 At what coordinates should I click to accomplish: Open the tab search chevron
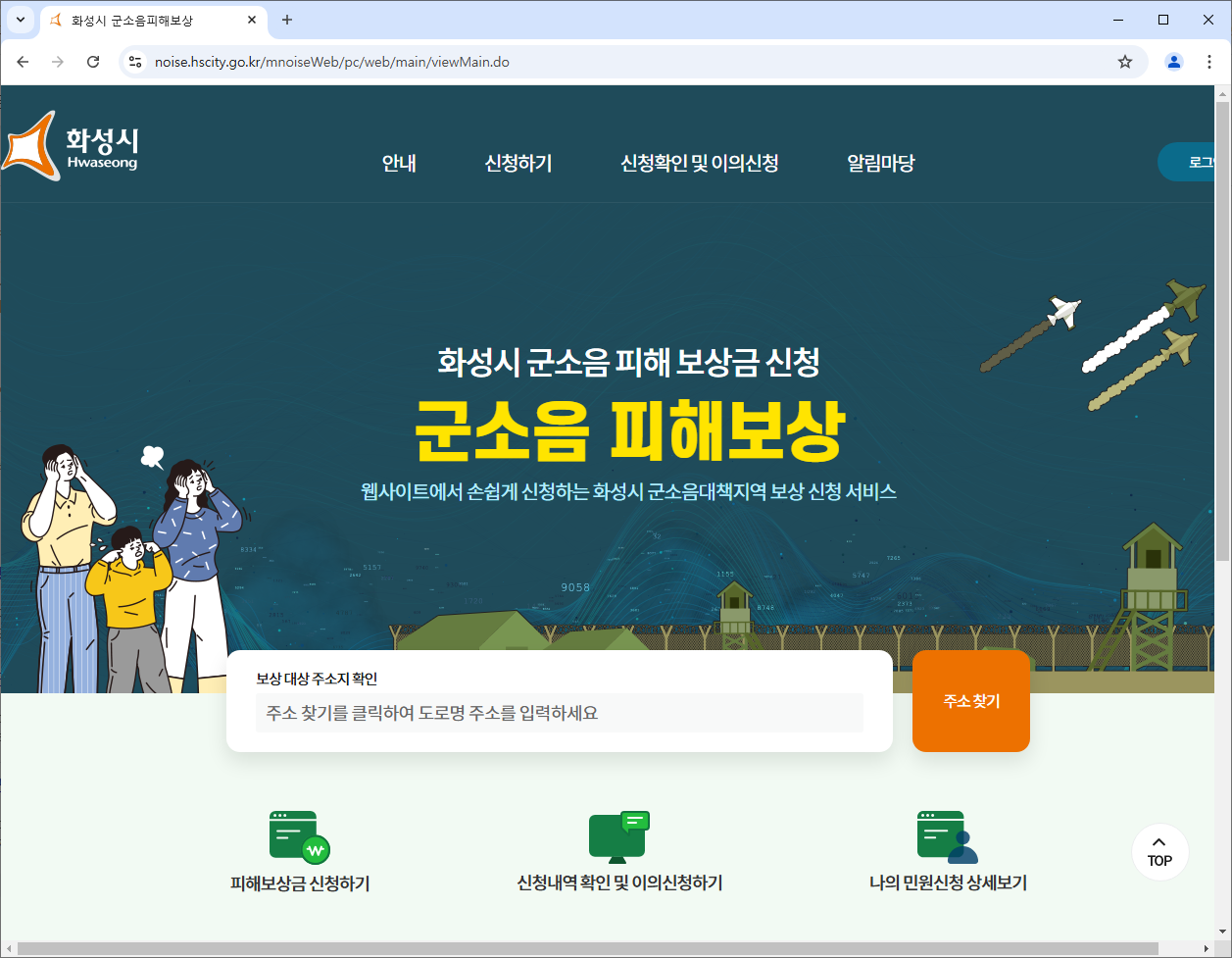pos(20,20)
